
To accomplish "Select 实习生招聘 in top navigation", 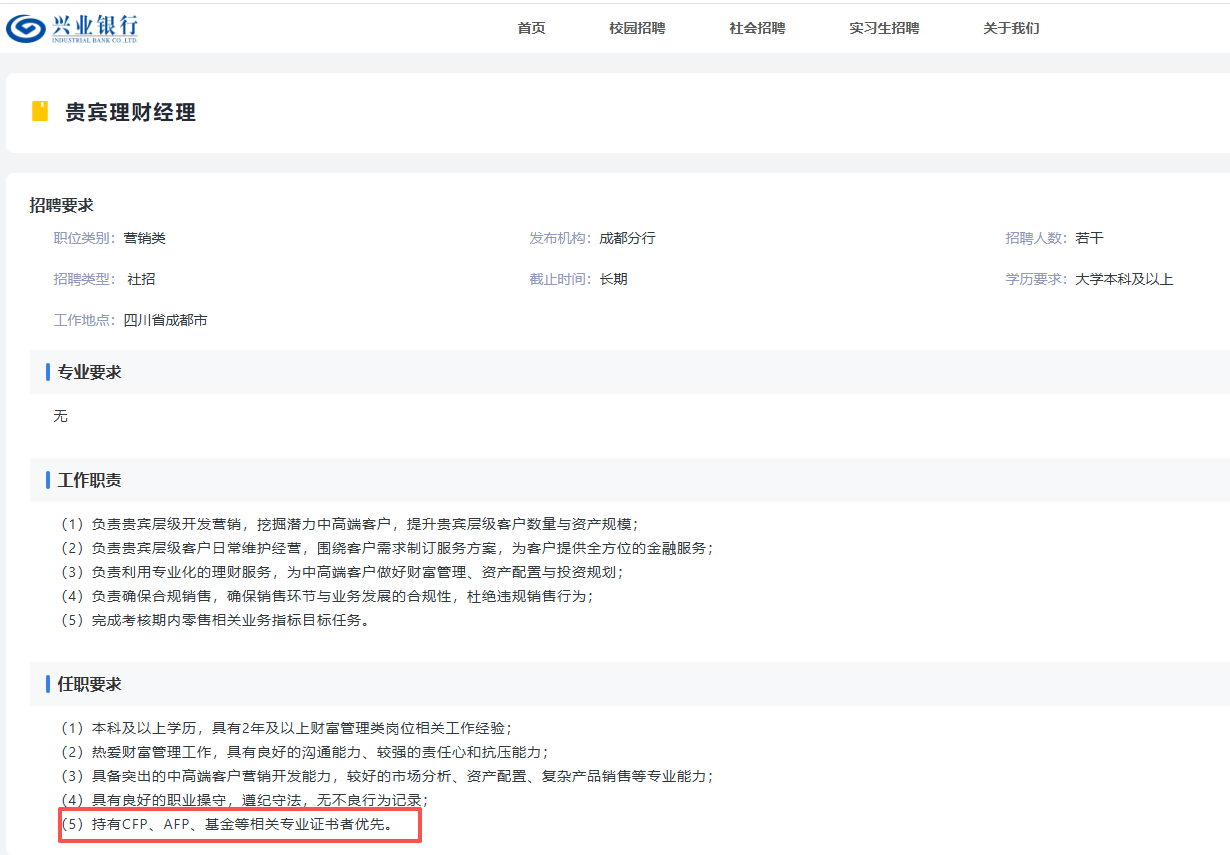I will [884, 28].
